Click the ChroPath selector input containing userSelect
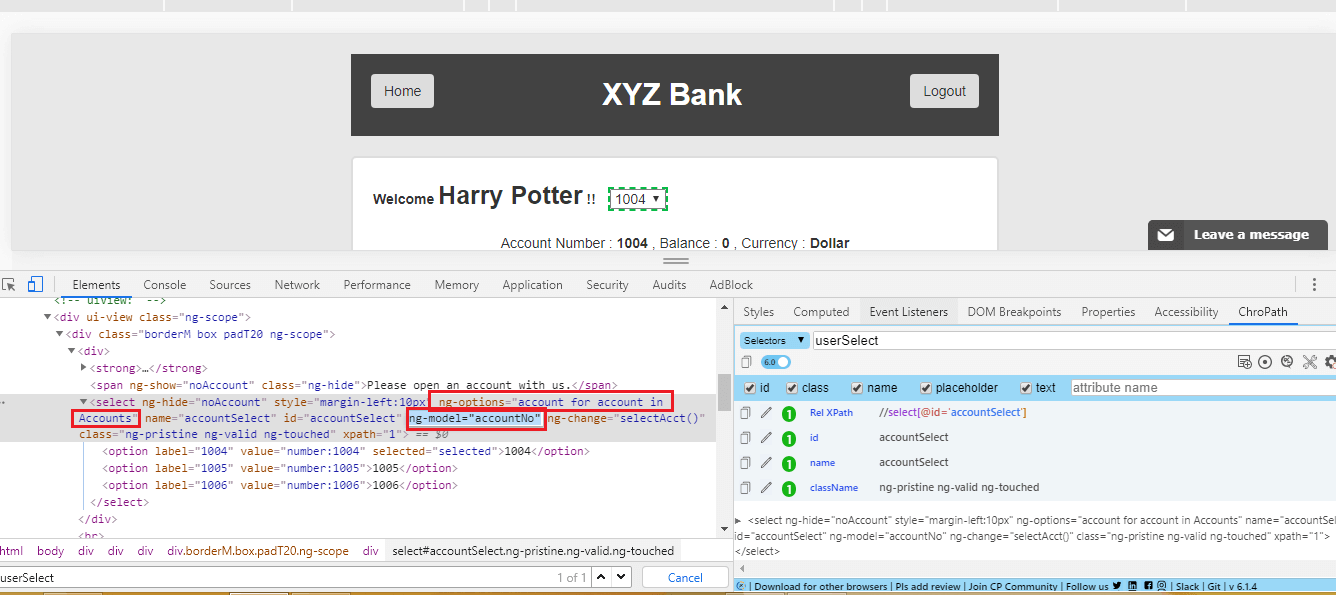Image resolution: width=1336 pixels, height=595 pixels. (x=1074, y=340)
